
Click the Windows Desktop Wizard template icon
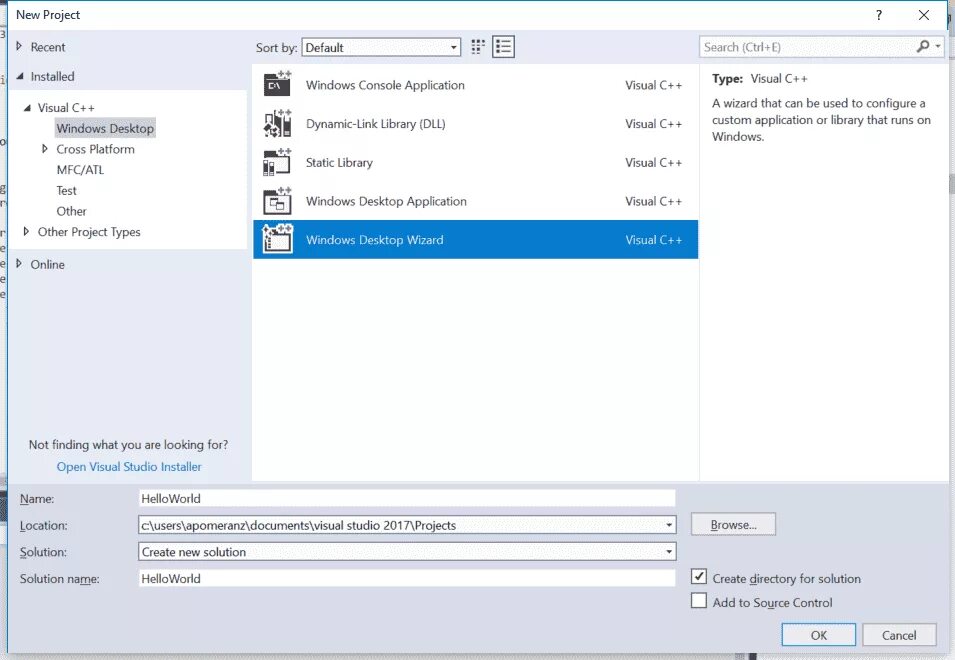(x=277, y=239)
